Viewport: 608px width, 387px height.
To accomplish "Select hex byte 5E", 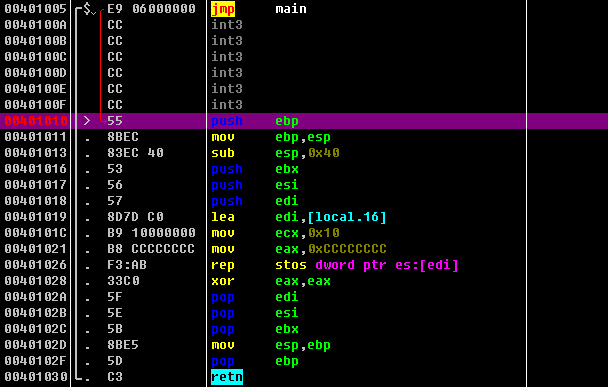I will [x=115, y=313].
